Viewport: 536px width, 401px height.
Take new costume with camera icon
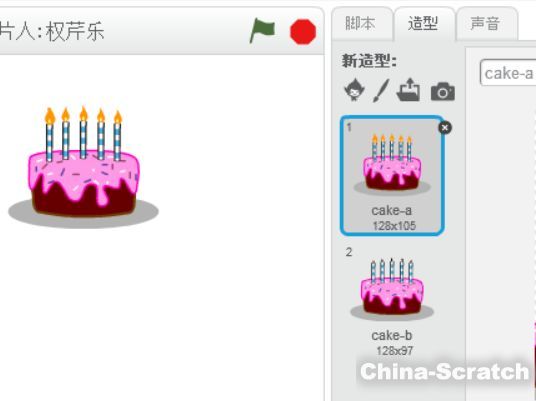coord(443,91)
